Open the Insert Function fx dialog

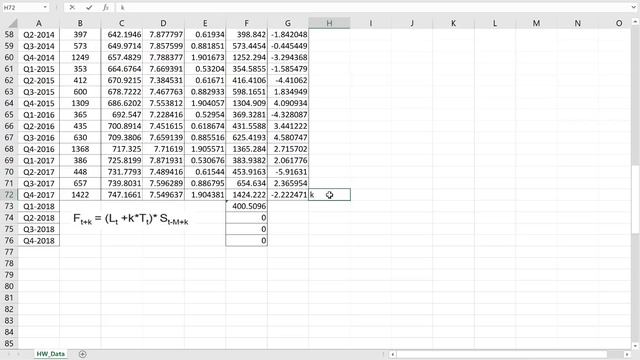click(x=106, y=7)
